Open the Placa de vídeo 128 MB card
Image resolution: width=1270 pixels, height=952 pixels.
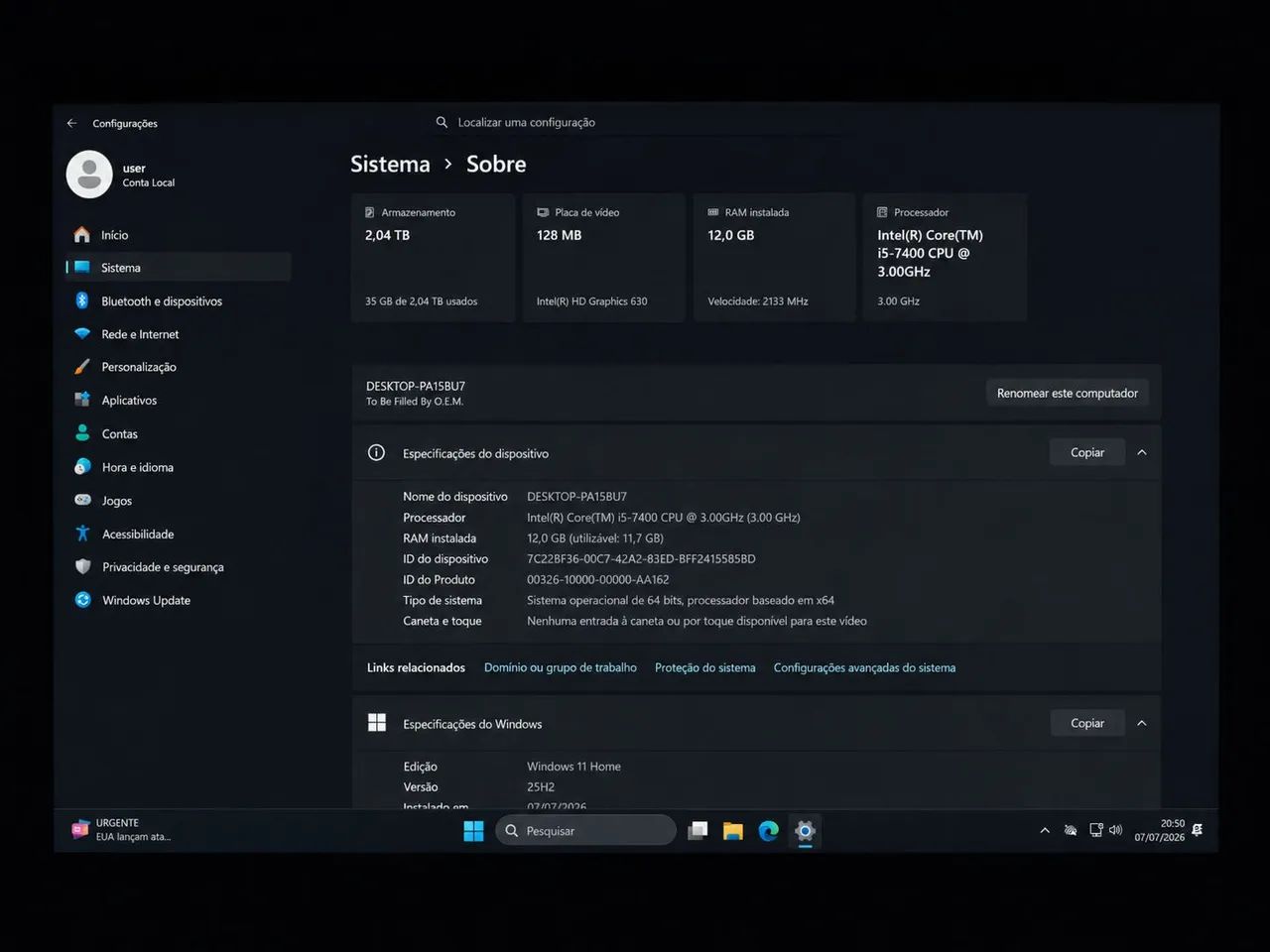click(x=604, y=258)
